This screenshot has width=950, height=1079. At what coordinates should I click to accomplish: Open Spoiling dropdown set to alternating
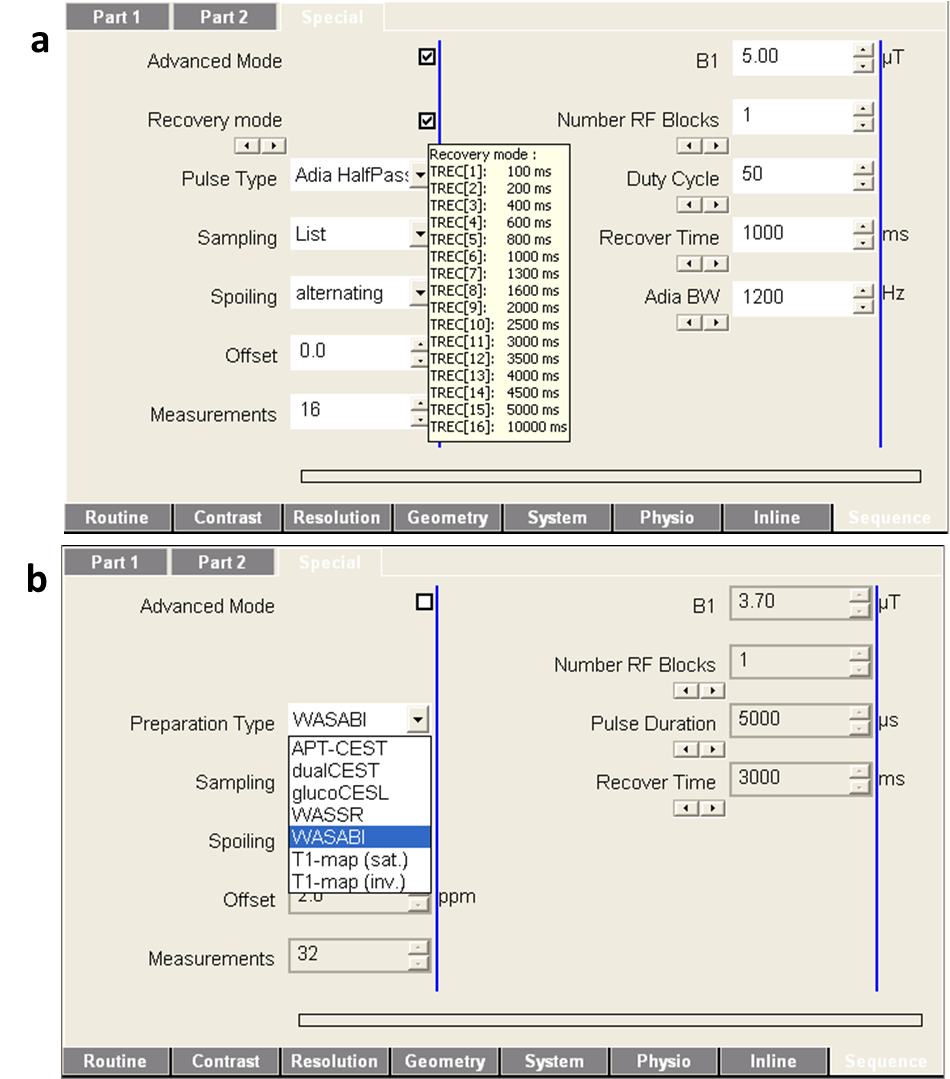pos(419,293)
